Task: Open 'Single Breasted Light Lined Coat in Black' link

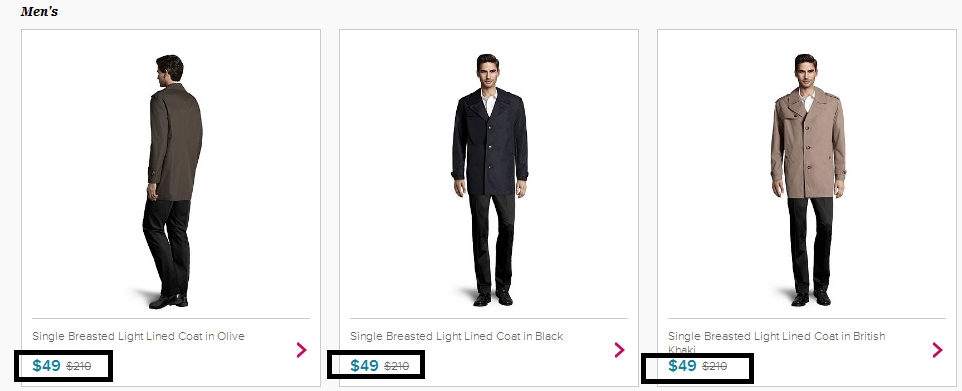Action: 456,336
